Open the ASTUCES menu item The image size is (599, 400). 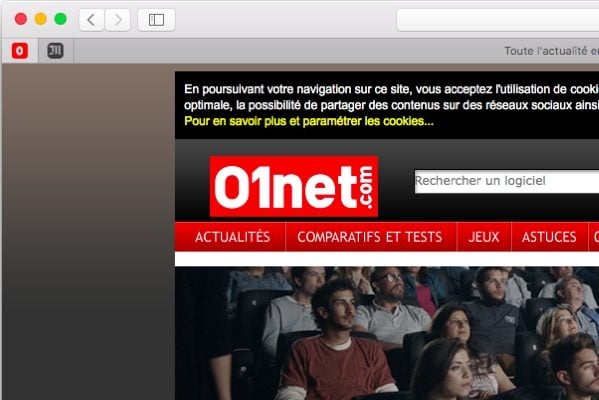click(549, 237)
